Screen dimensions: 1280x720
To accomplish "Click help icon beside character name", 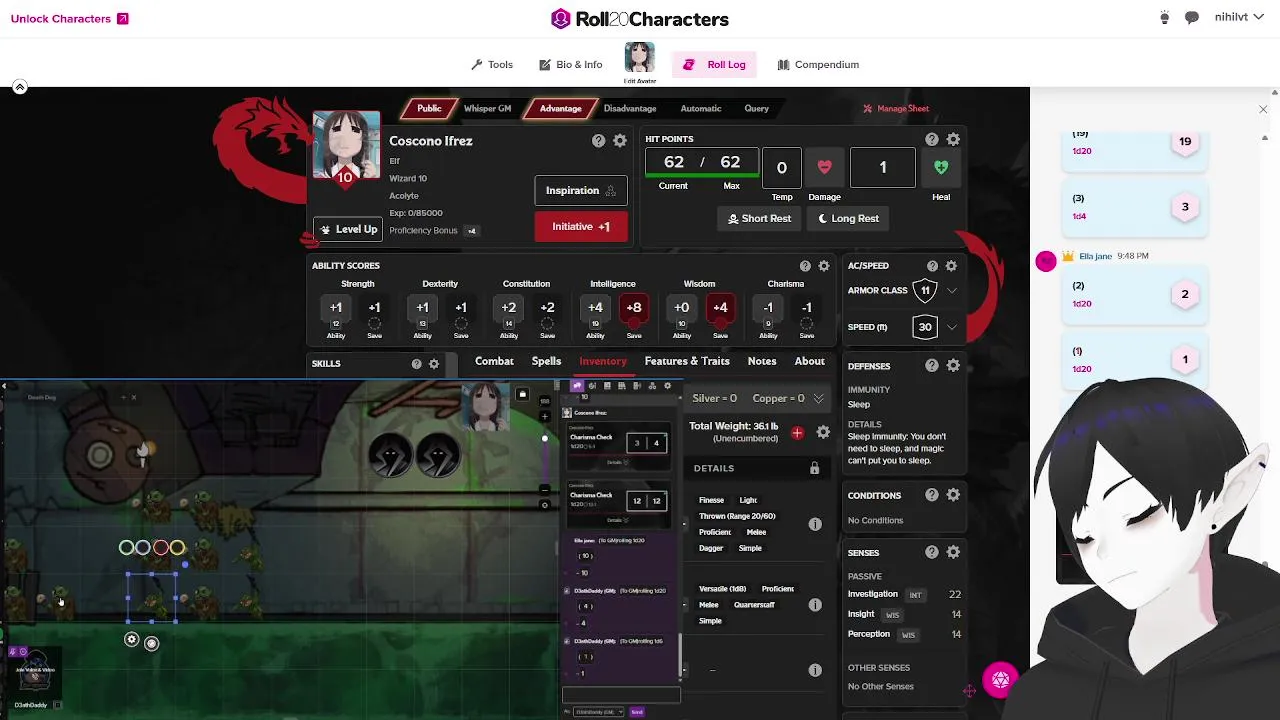I will click(x=598, y=141).
